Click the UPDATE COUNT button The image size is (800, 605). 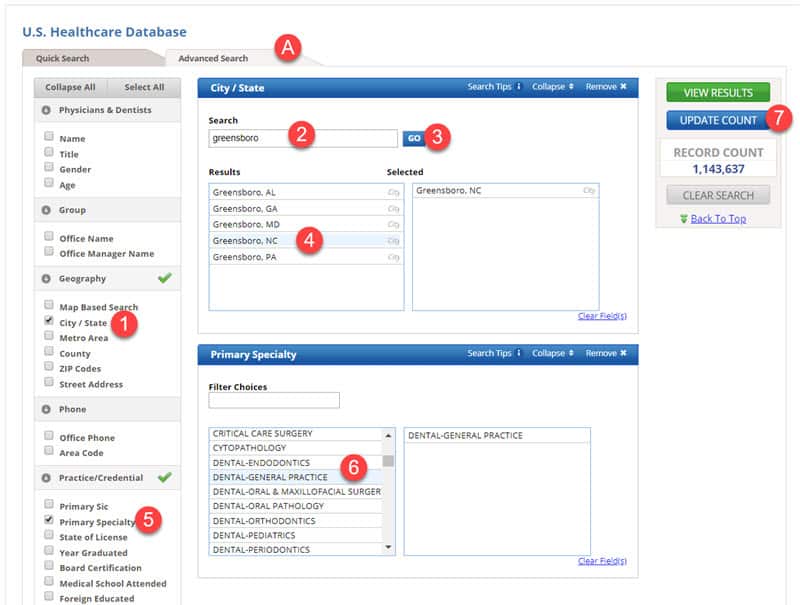point(718,120)
